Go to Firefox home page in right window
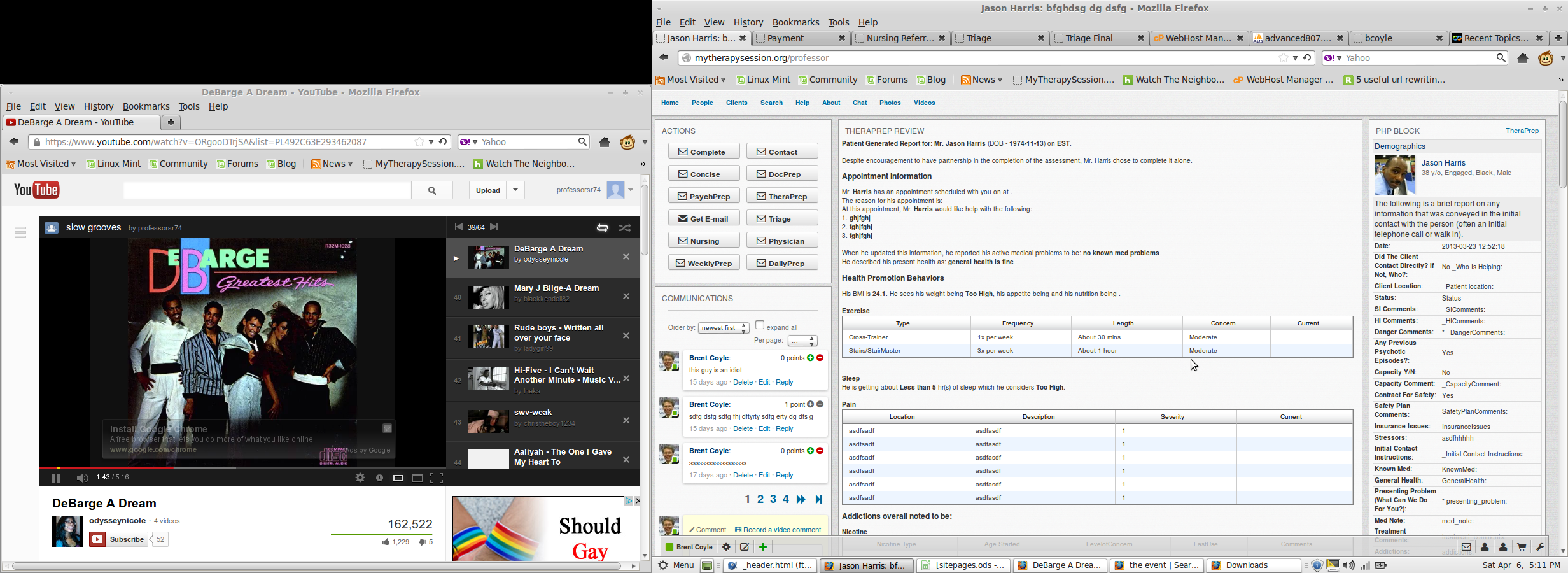1568x573 pixels. pos(1522,58)
